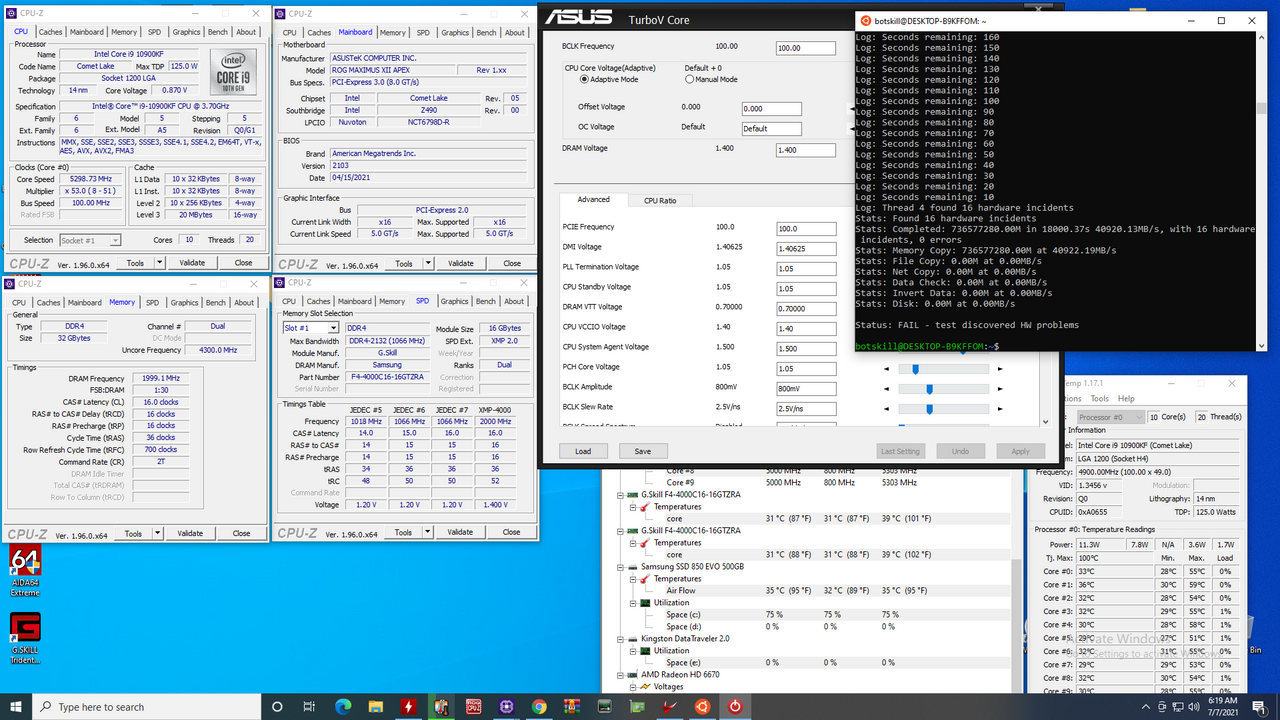The width and height of the screenshot is (1280, 720).
Task: Open Ubuntu terminal icon on taskbar
Action: pyautogui.click(x=702, y=706)
